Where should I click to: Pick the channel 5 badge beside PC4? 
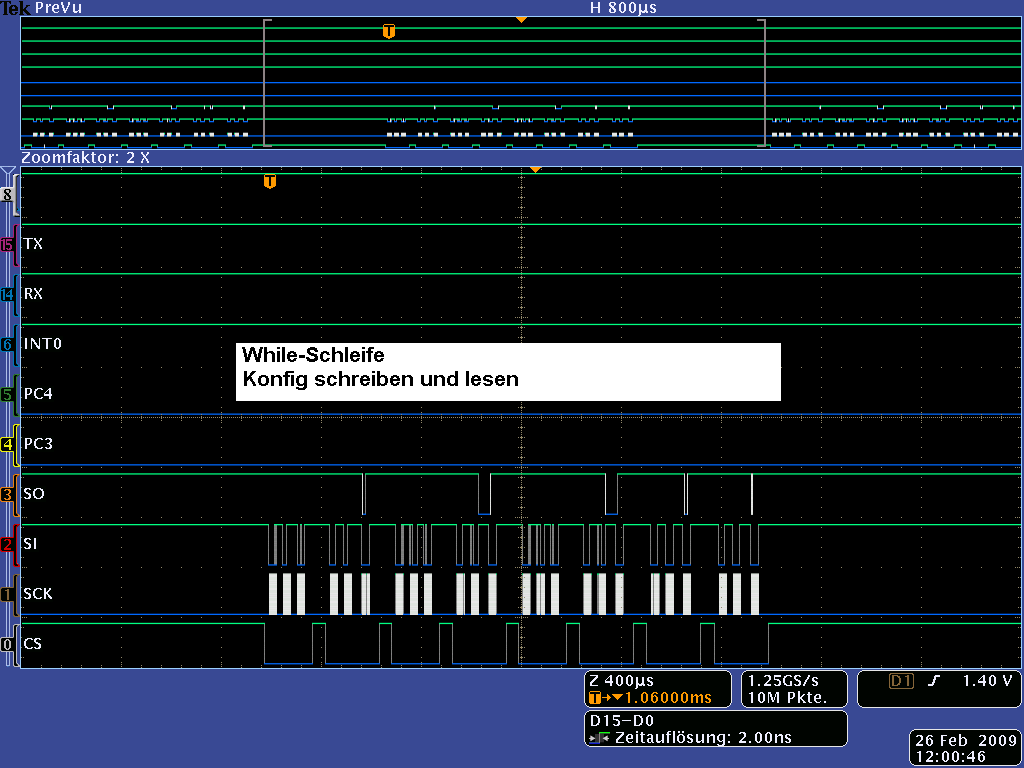coord(7,395)
